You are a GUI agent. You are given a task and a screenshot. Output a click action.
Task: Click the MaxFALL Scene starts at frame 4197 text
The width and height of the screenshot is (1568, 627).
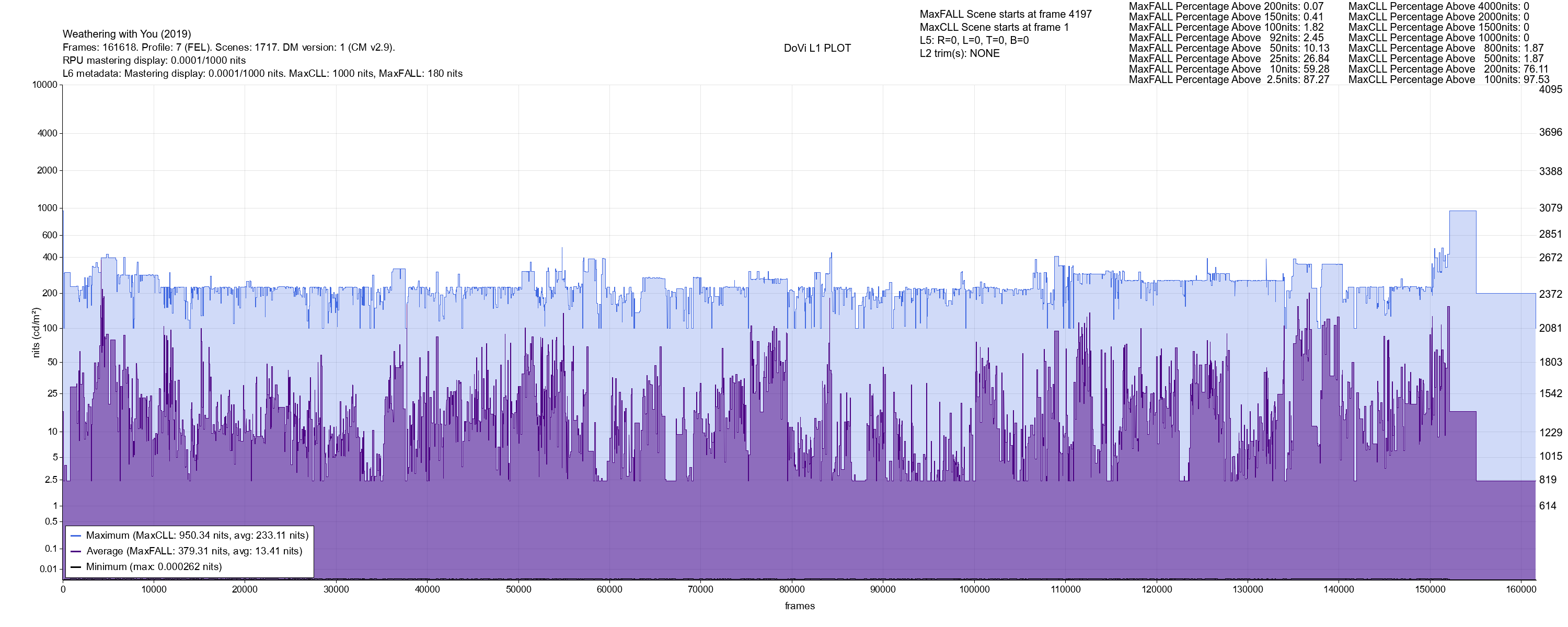coord(1005,14)
